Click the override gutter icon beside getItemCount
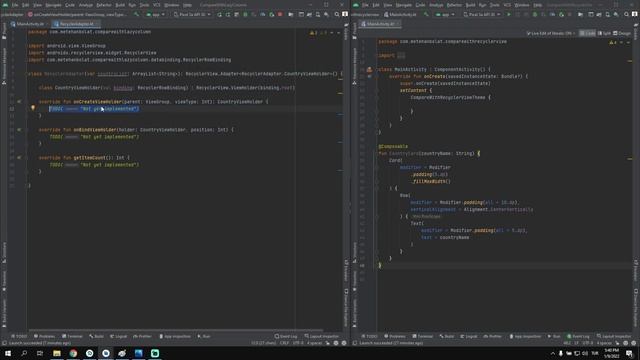 tap(19, 158)
